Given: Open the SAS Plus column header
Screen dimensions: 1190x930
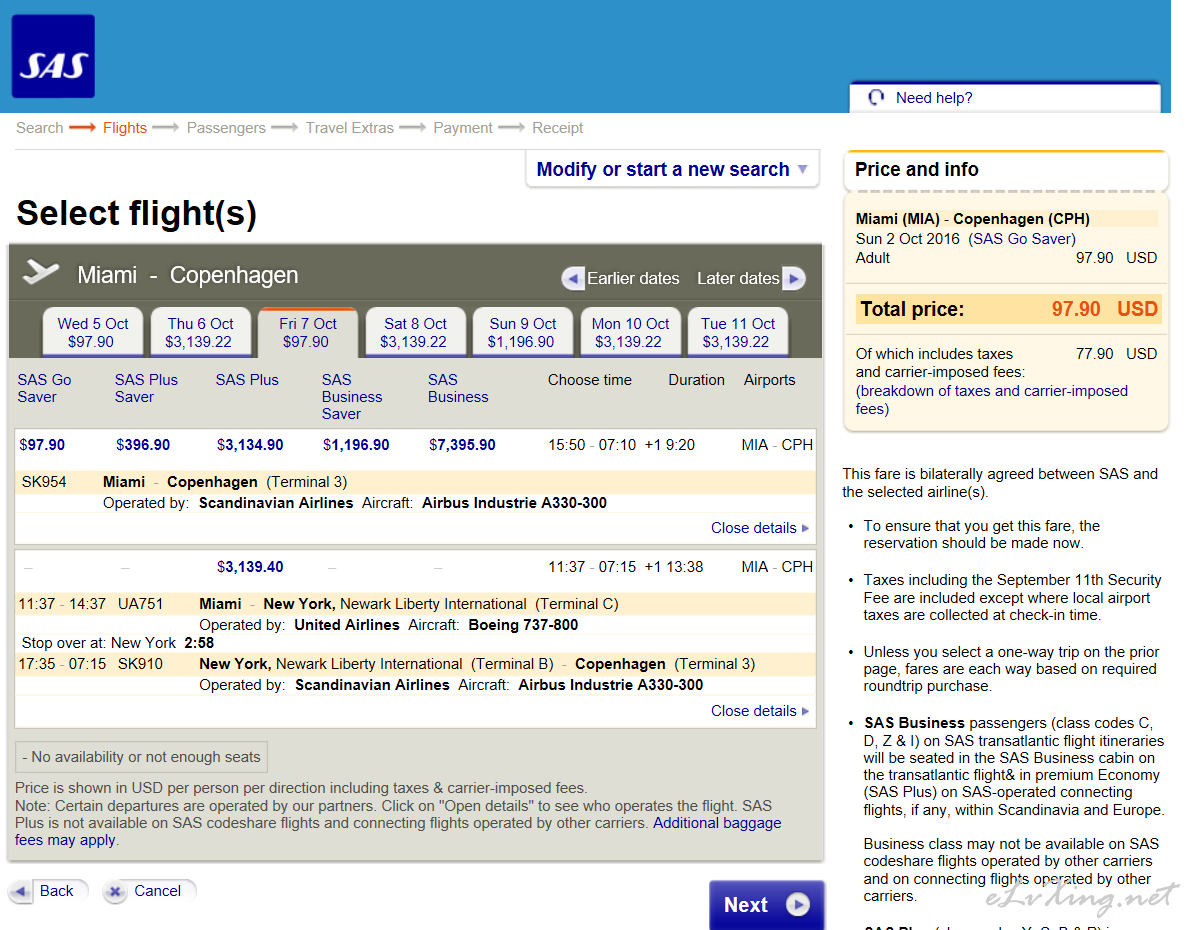Looking at the screenshot, I should tap(247, 380).
